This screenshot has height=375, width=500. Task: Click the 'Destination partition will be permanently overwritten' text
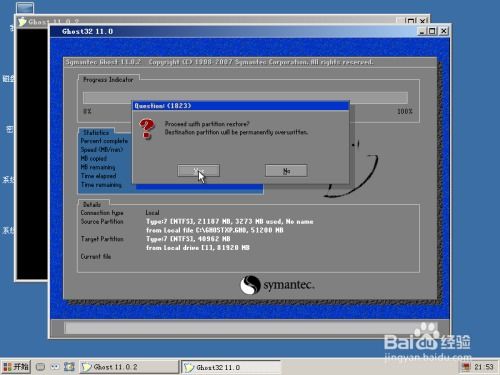click(236, 132)
